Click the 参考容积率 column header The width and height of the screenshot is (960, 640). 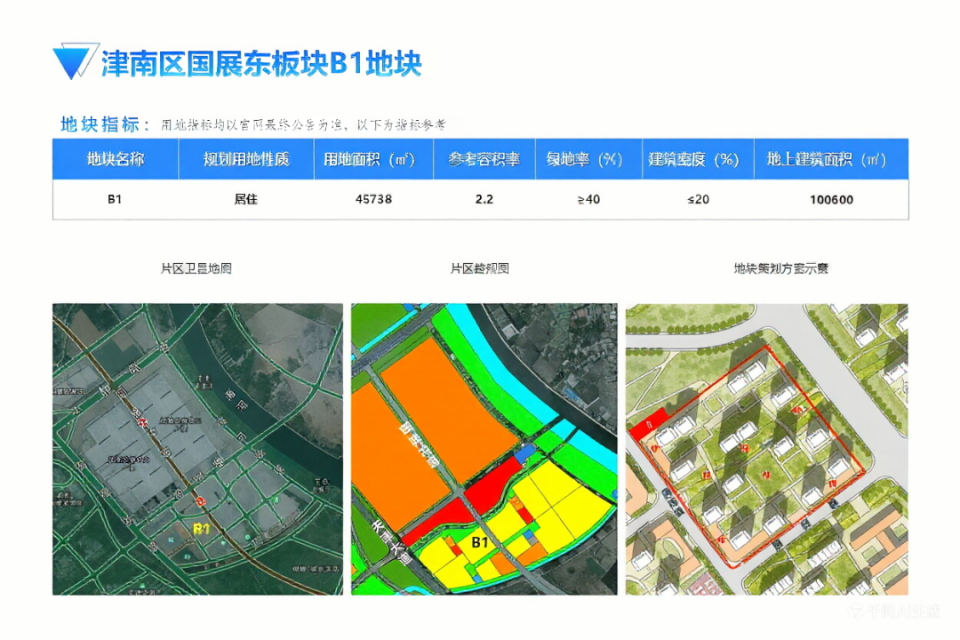coord(484,159)
